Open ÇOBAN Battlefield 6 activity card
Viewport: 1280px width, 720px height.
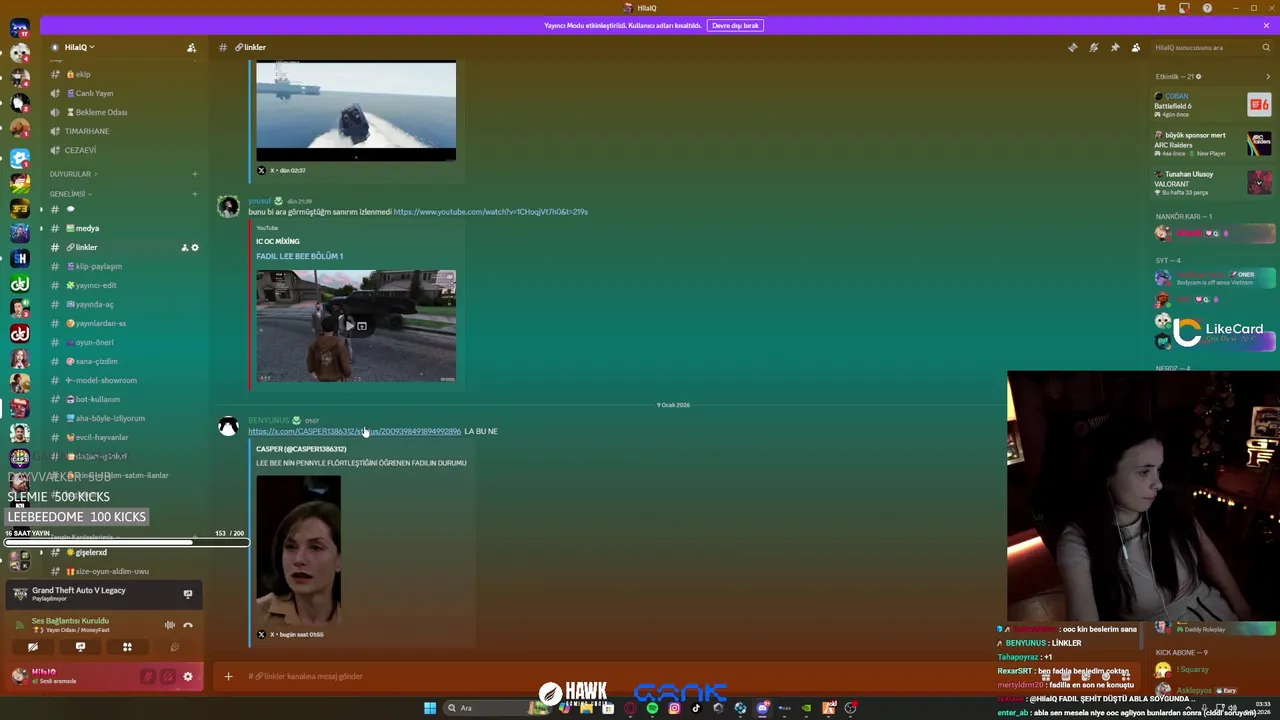1213,104
